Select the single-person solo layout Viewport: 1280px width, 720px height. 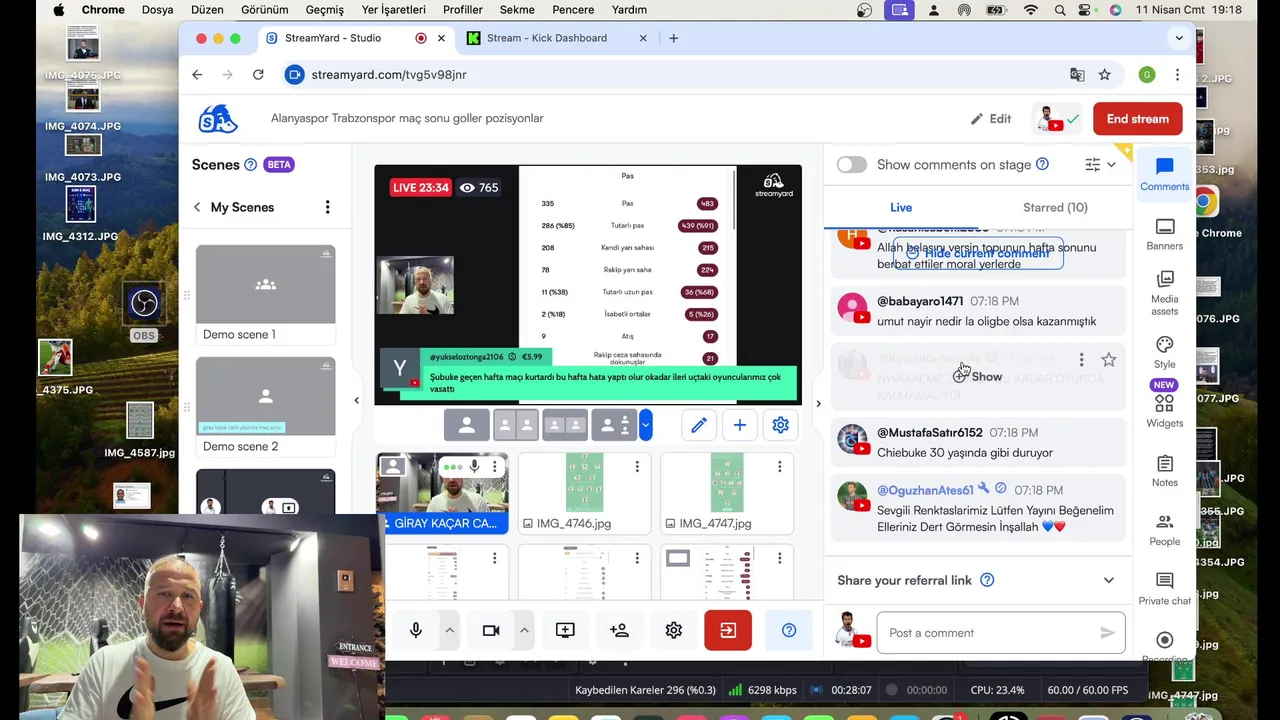pyautogui.click(x=466, y=425)
